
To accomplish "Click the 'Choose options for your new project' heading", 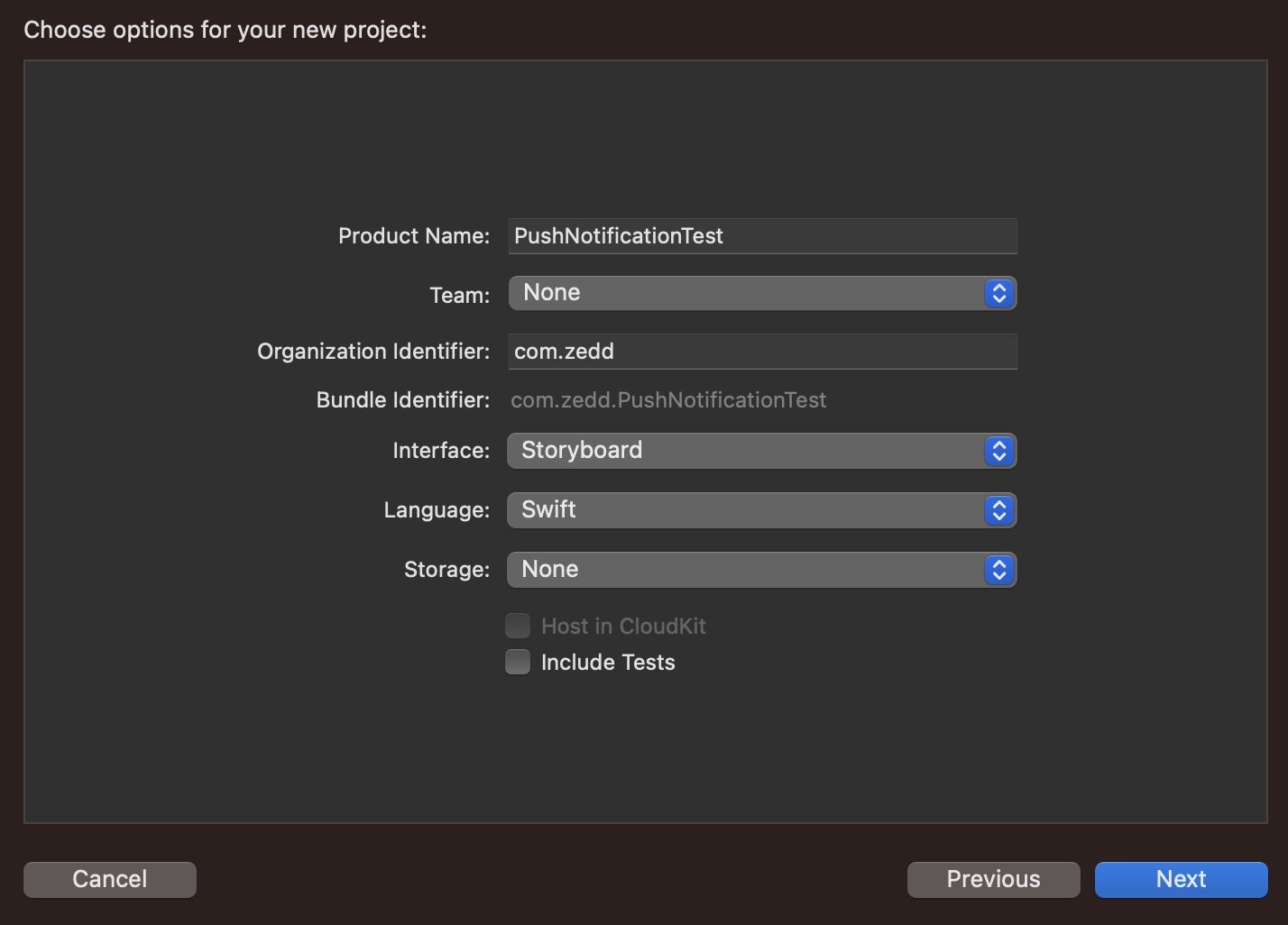I will pyautogui.click(x=225, y=30).
